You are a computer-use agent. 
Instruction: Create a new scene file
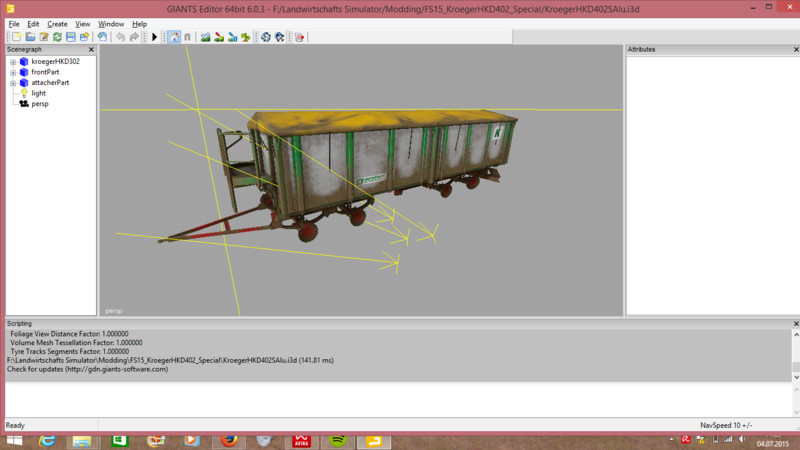(x=17, y=37)
